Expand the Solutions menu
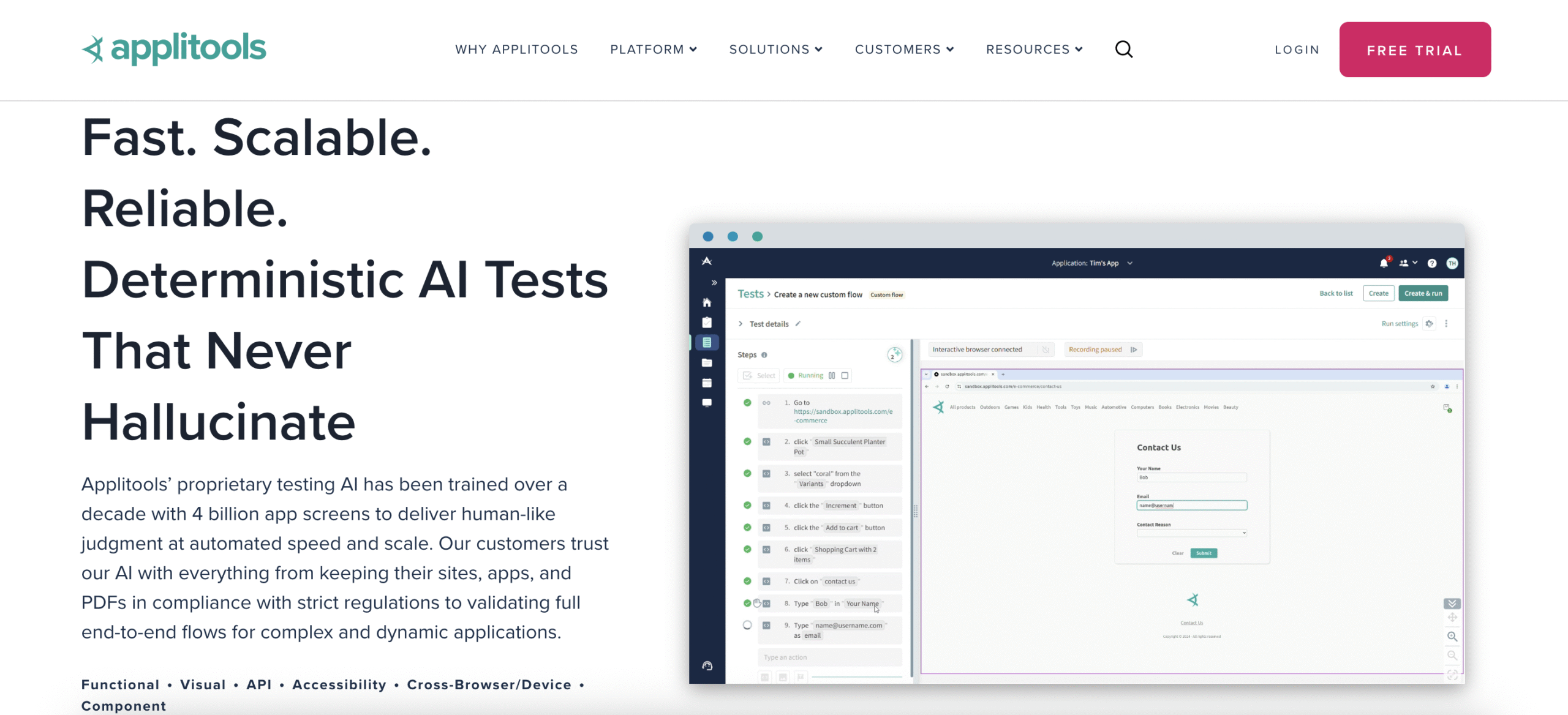1568x715 pixels. pos(775,49)
